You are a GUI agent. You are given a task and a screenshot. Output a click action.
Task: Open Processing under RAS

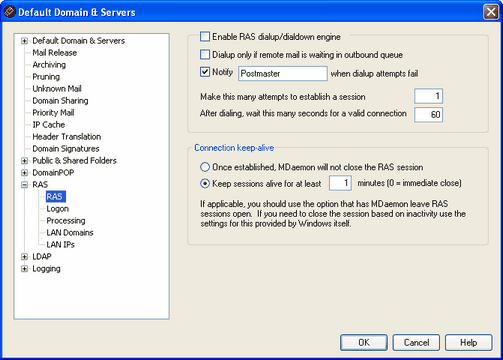pyautogui.click(x=66, y=221)
